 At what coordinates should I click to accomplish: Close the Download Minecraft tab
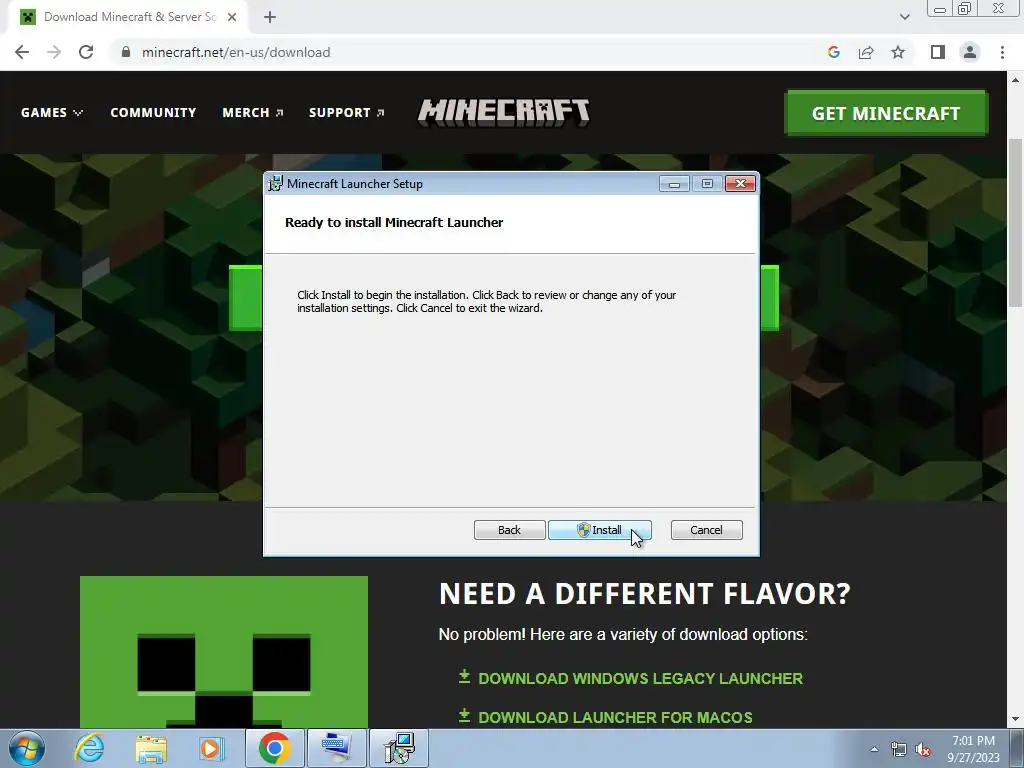point(232,17)
